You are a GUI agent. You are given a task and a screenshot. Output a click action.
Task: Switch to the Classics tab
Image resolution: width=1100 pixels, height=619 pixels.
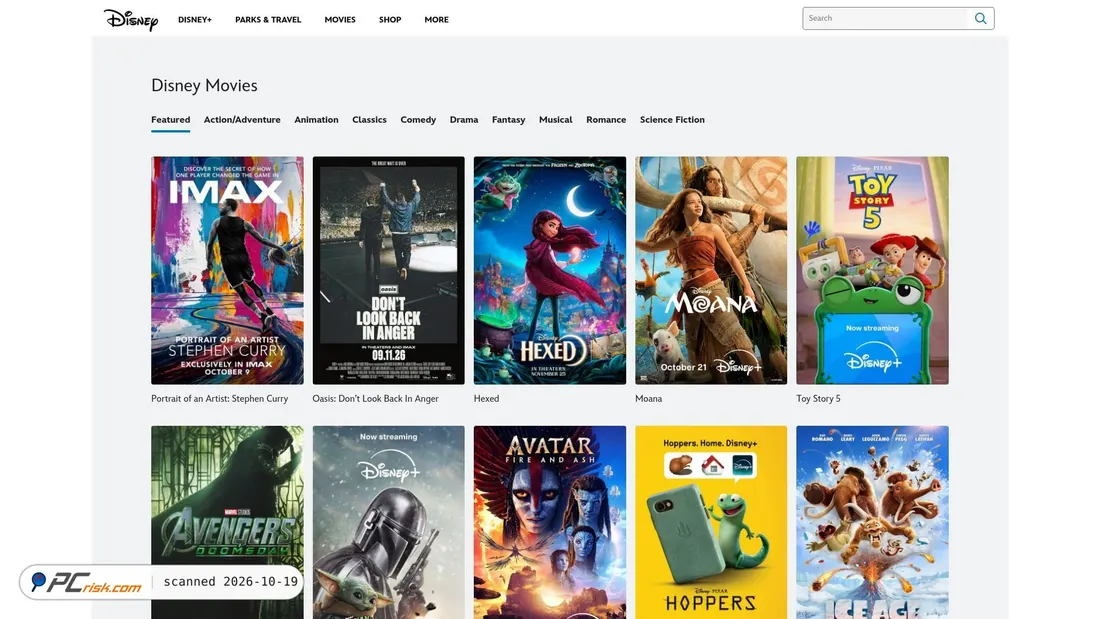click(369, 120)
